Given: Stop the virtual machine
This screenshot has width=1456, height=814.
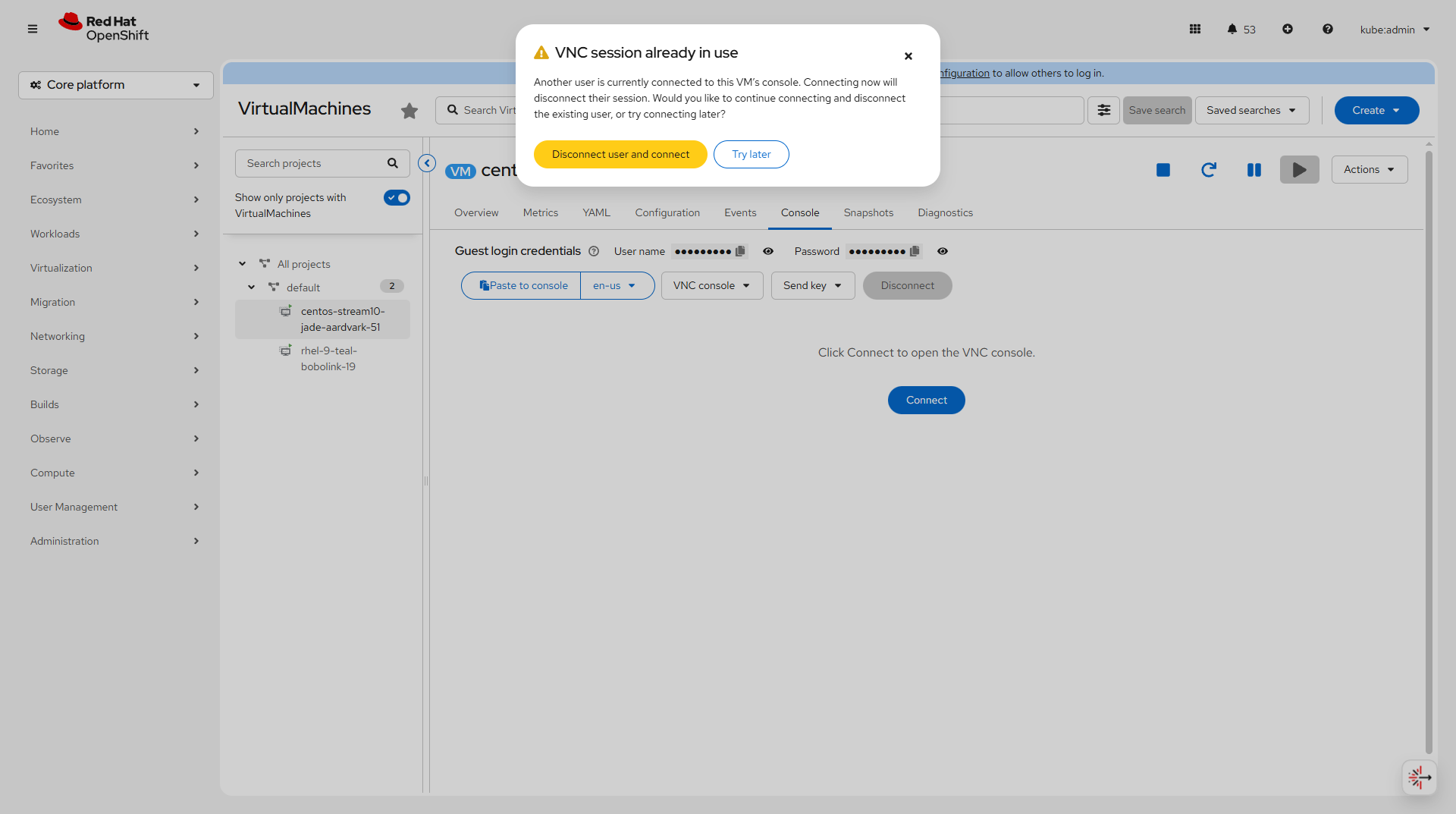Looking at the screenshot, I should point(1163,170).
